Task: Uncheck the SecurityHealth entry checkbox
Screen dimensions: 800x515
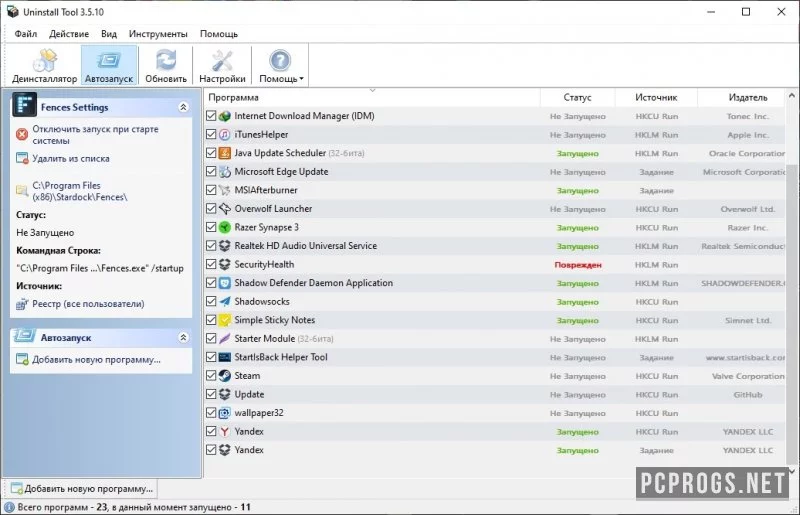Action: pos(211,264)
